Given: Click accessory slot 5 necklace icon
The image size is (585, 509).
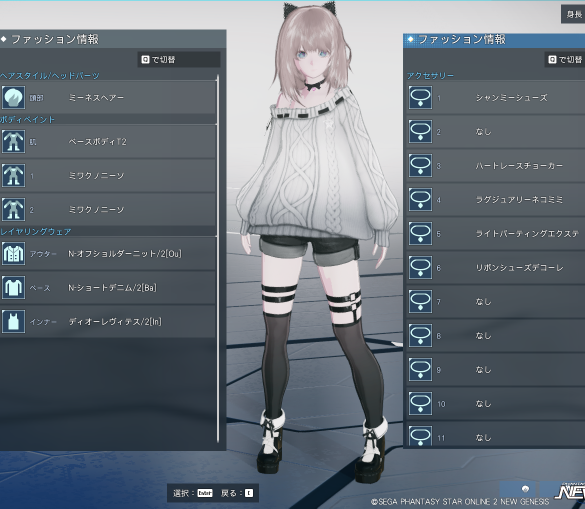Looking at the screenshot, I should coord(420,233).
